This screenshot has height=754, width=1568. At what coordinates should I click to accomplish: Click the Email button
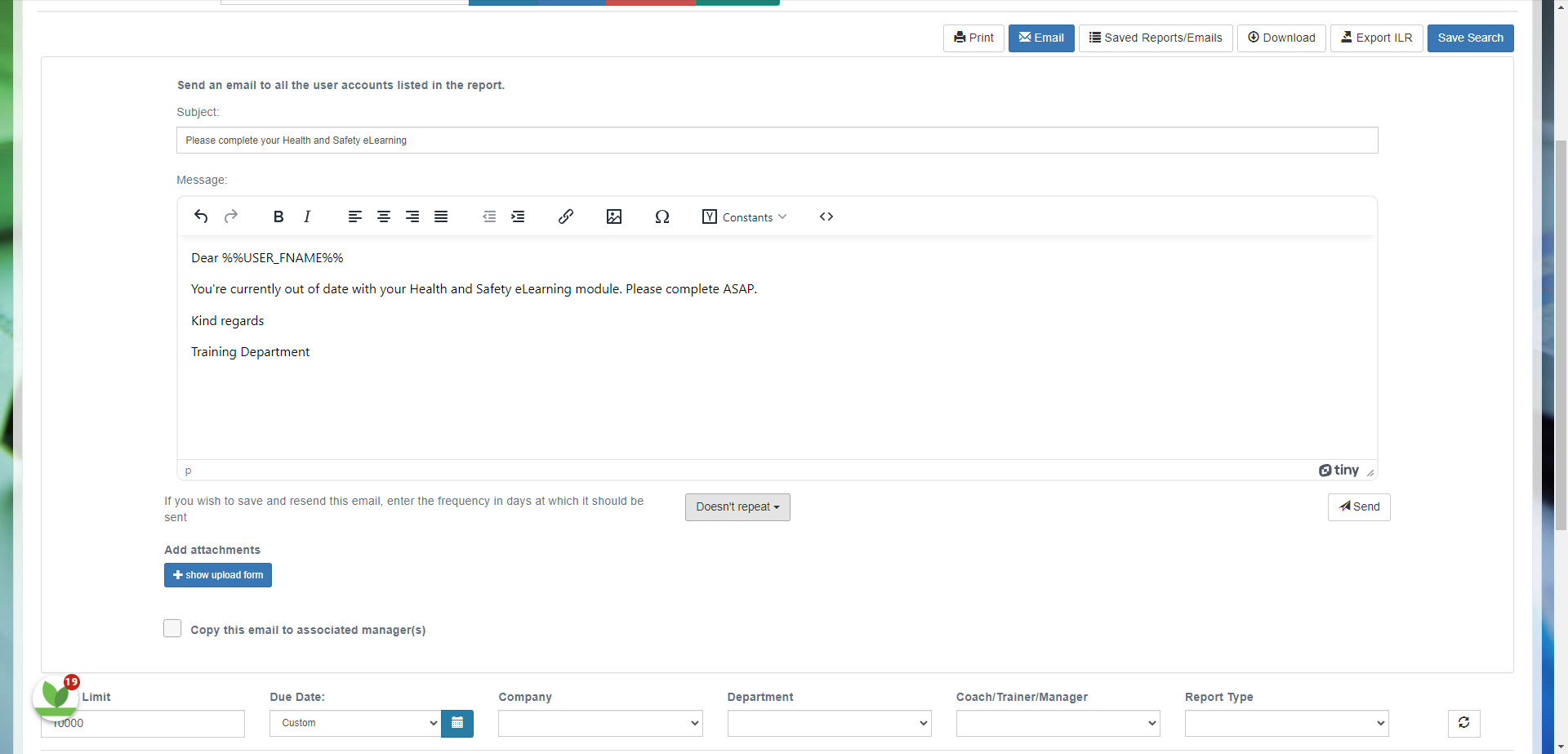coord(1041,38)
